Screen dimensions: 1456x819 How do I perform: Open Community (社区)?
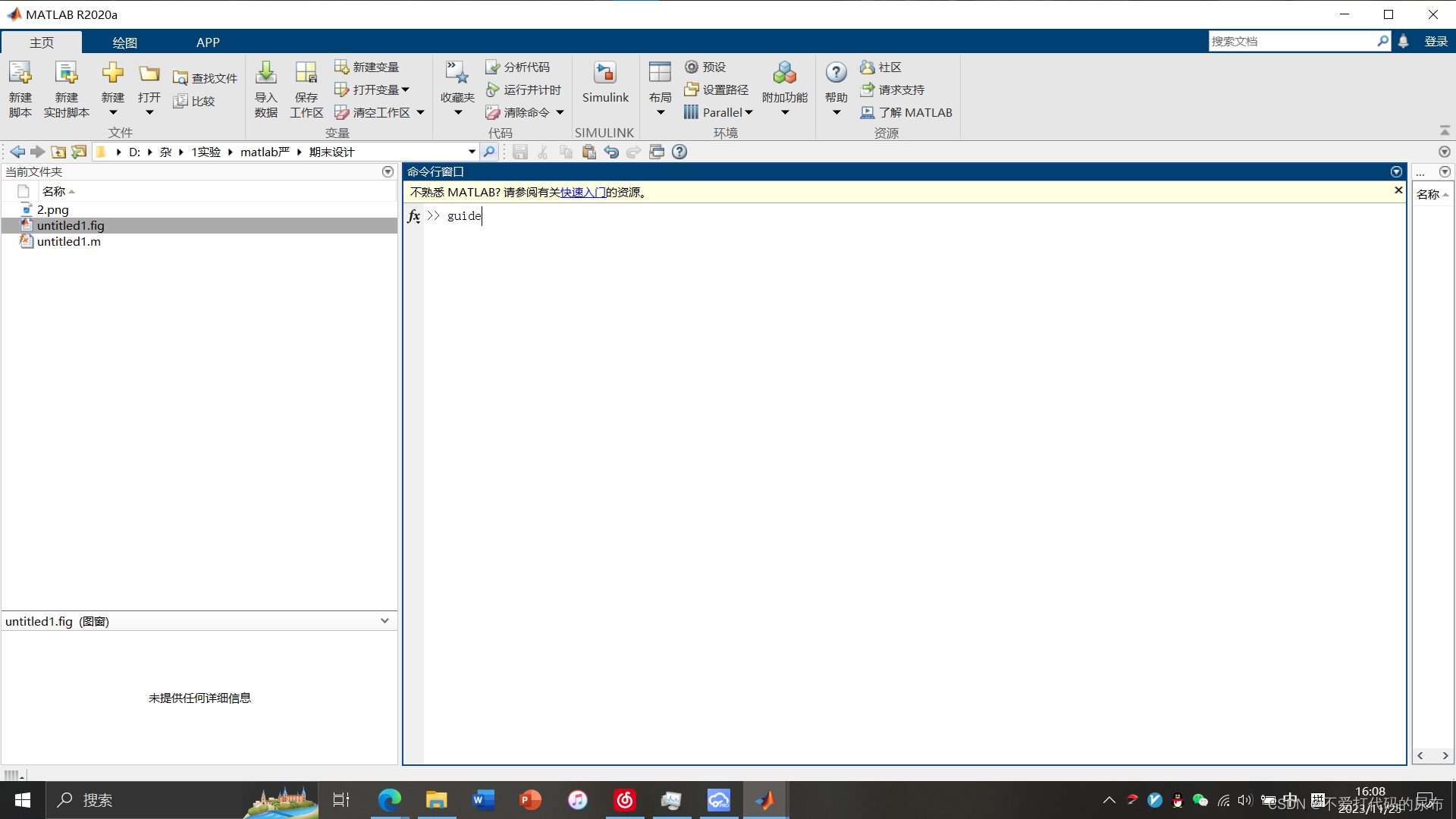click(x=881, y=67)
